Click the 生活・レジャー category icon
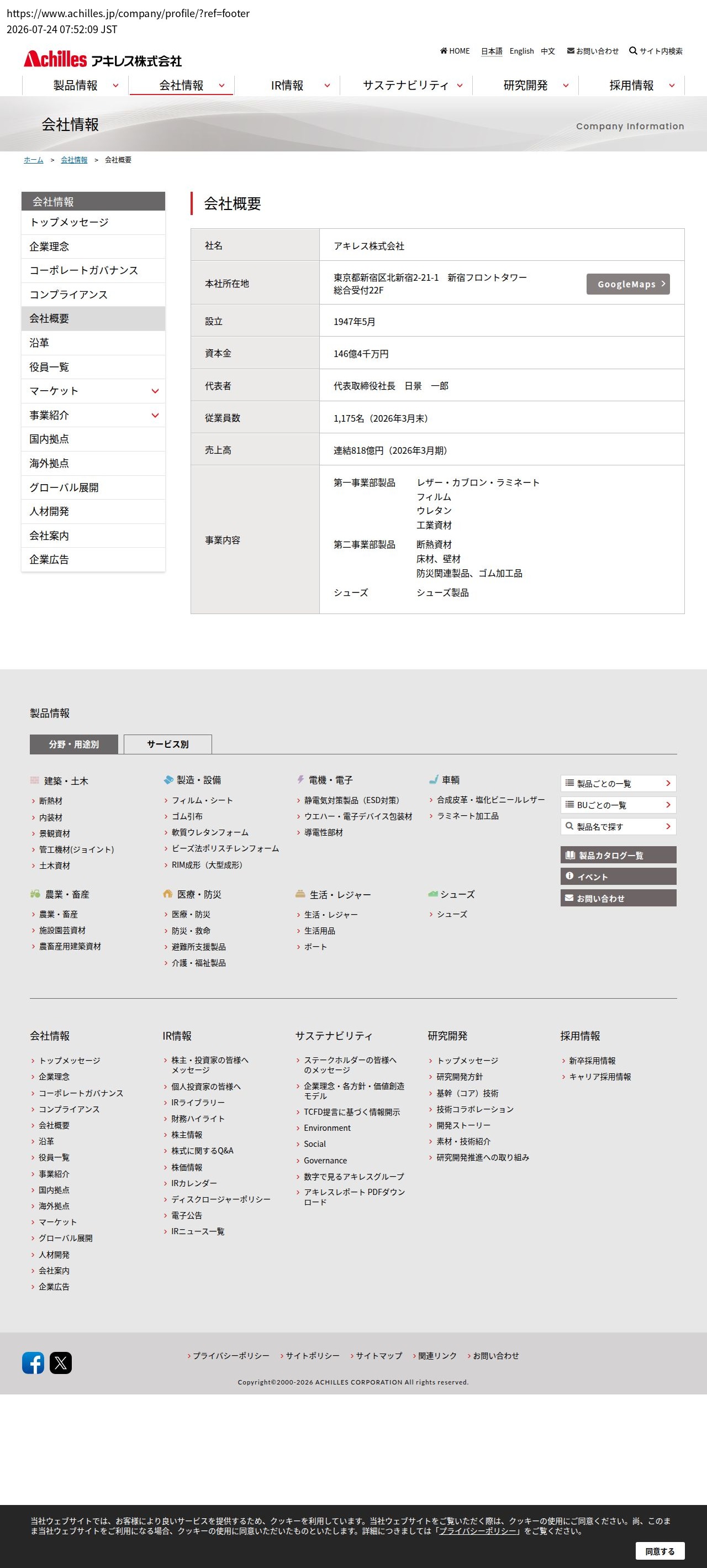 click(x=300, y=894)
